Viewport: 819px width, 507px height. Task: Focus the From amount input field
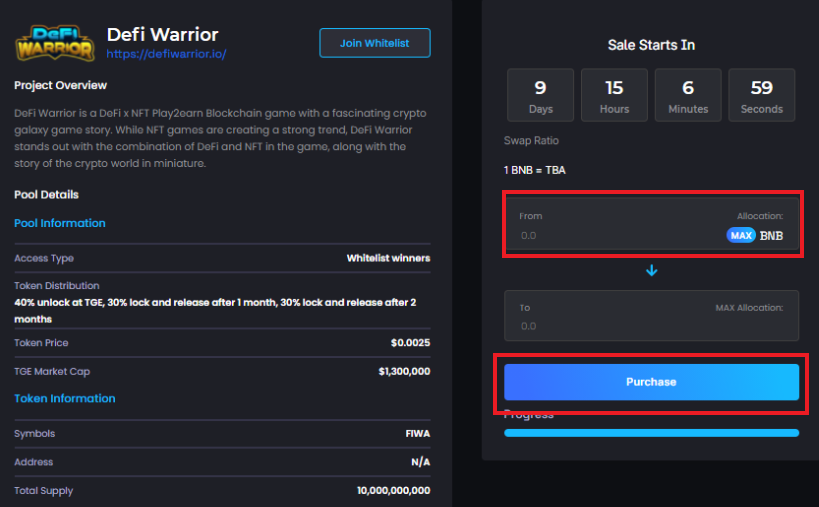tap(651, 225)
